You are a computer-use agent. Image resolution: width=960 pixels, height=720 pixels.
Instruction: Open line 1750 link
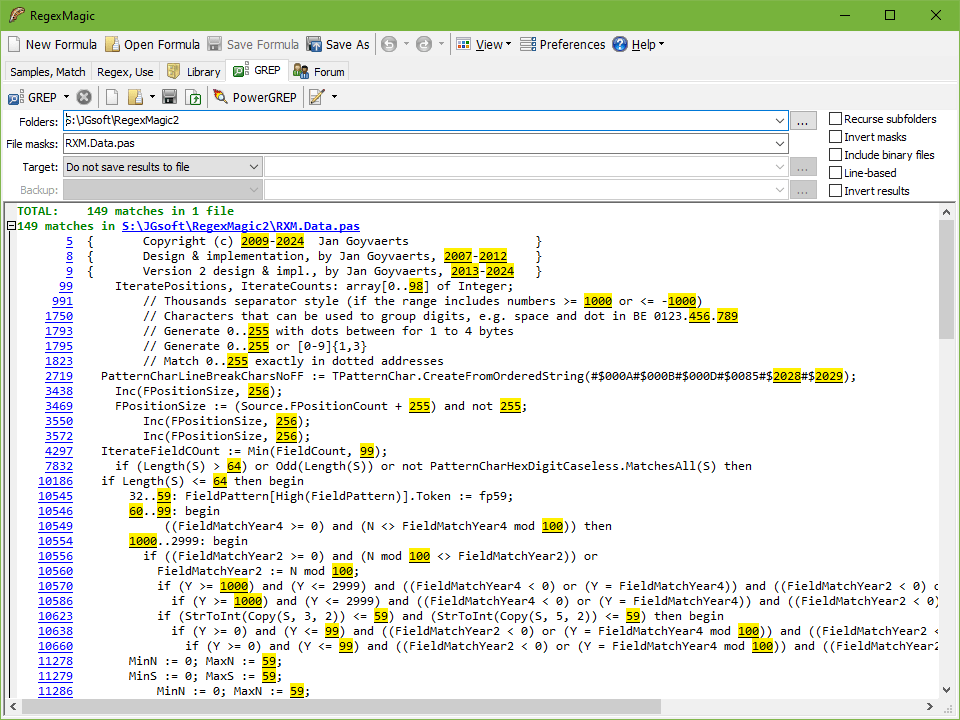pyautogui.click(x=59, y=316)
